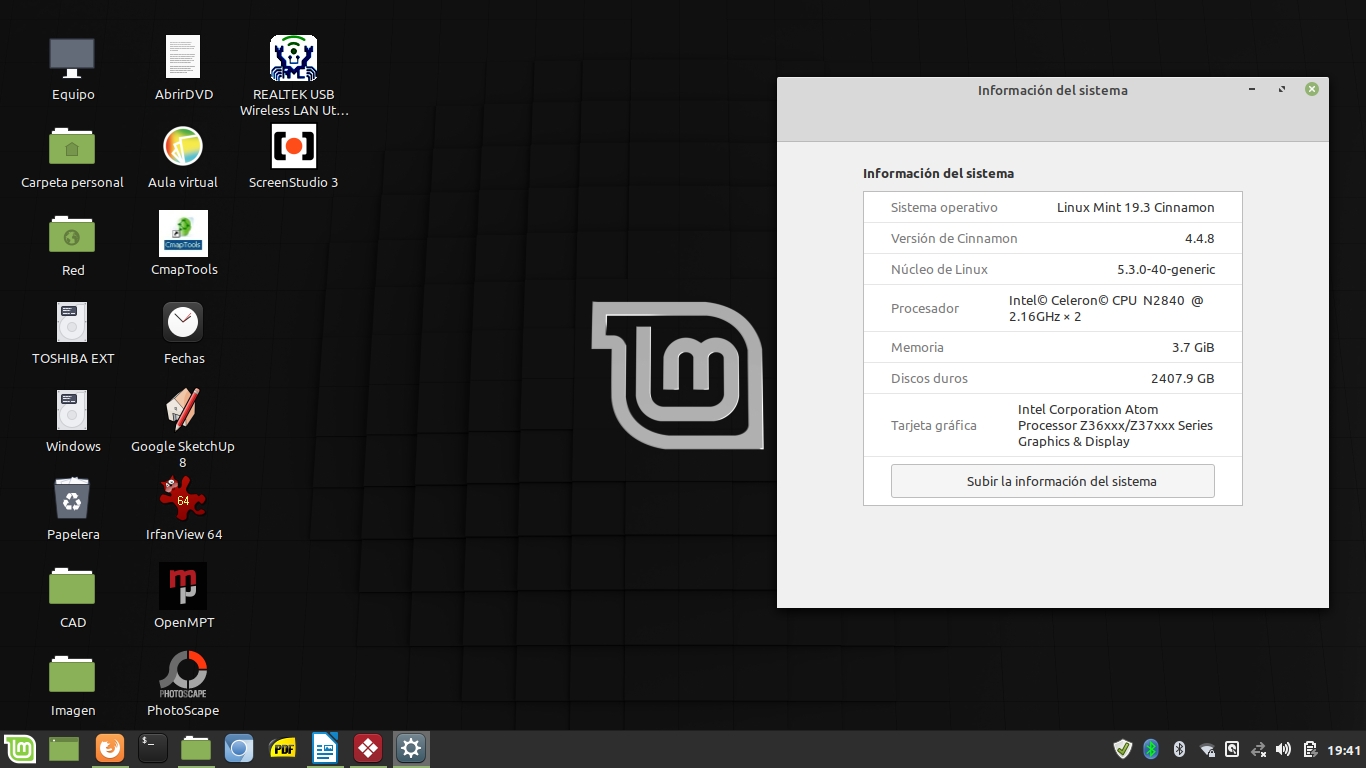Open the Aula virtual shortcut
Image resolution: width=1366 pixels, height=768 pixels.
(x=183, y=145)
